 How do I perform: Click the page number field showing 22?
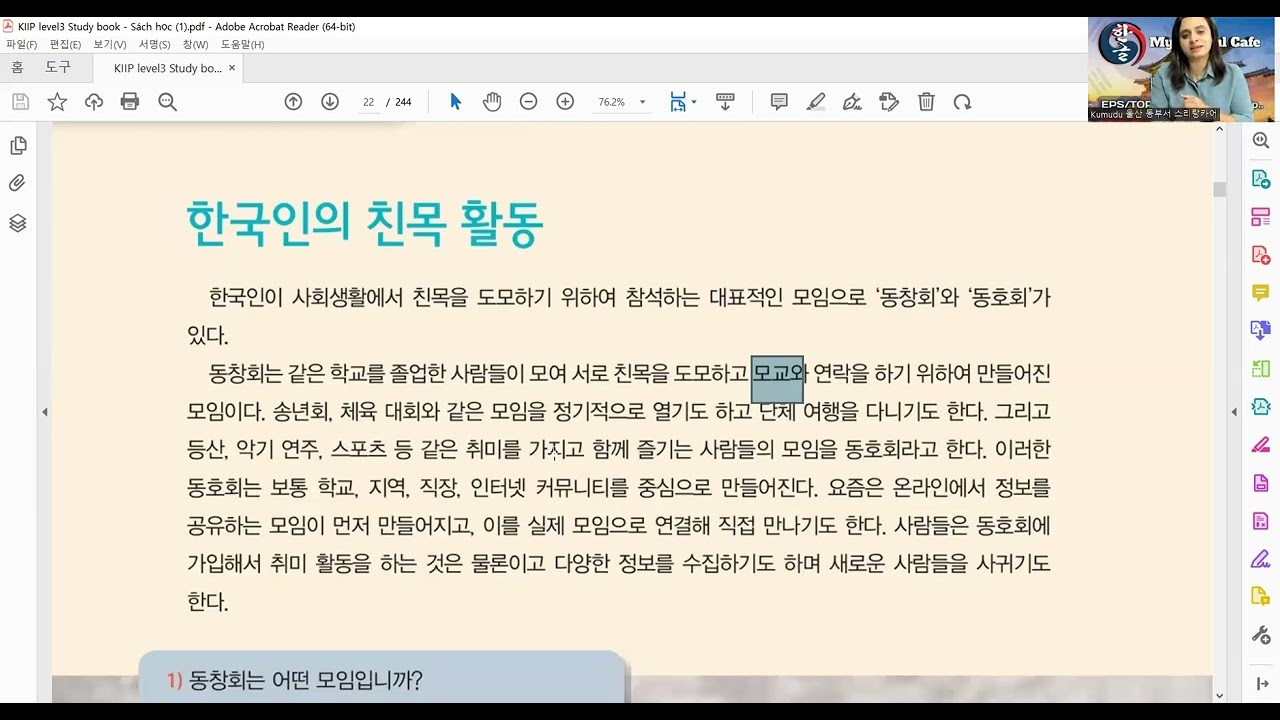pos(368,102)
